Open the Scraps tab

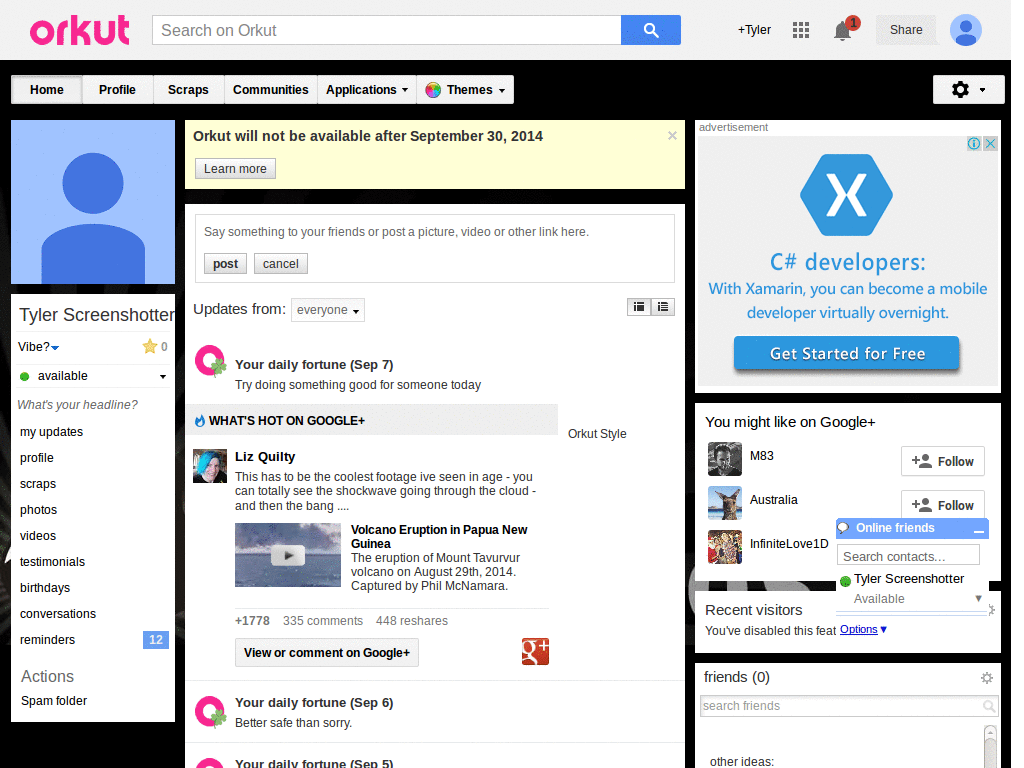click(188, 89)
